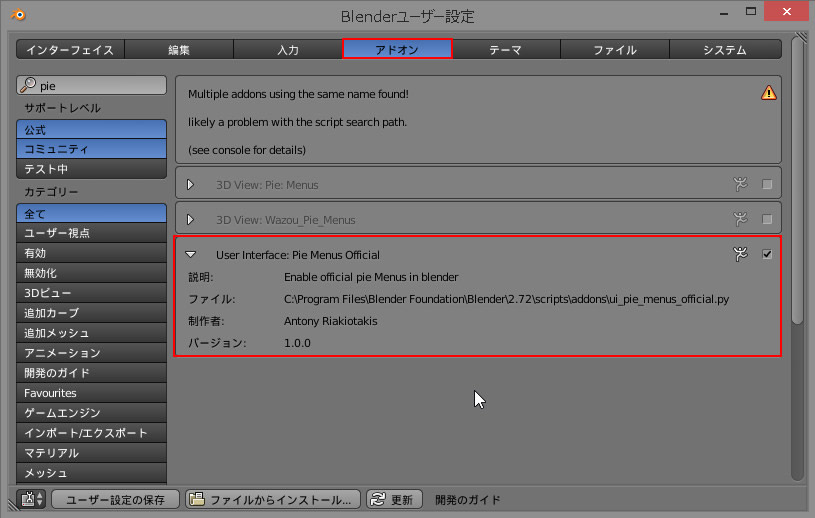
Task: Select the インポート/エクスポート category
Action: (91, 433)
